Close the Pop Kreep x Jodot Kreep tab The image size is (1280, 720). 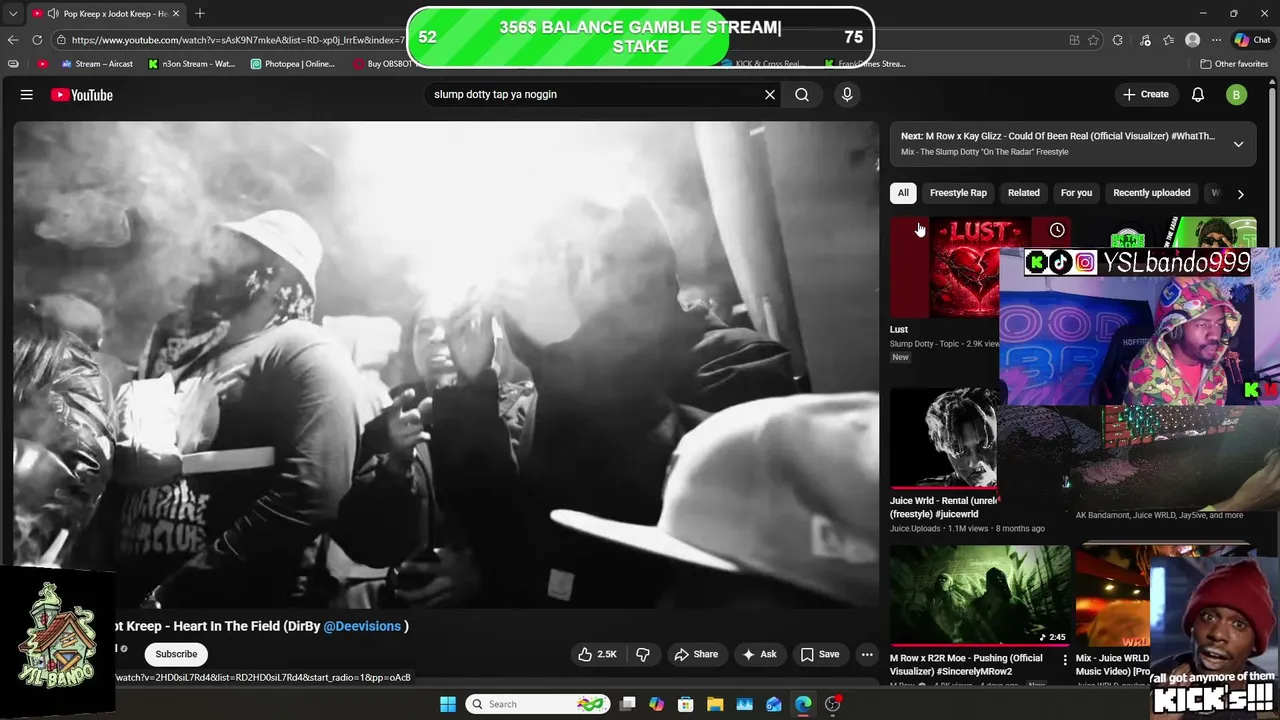click(176, 14)
